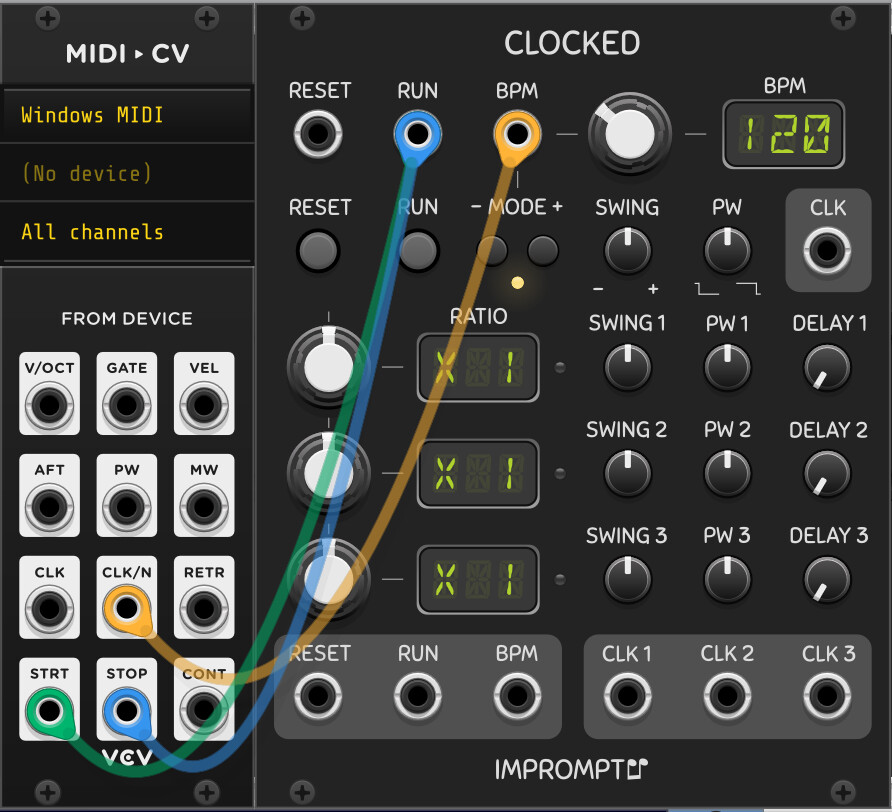Click the PW output jack on MIDI-CV
Viewport: 892px width, 812px height.
[127, 507]
